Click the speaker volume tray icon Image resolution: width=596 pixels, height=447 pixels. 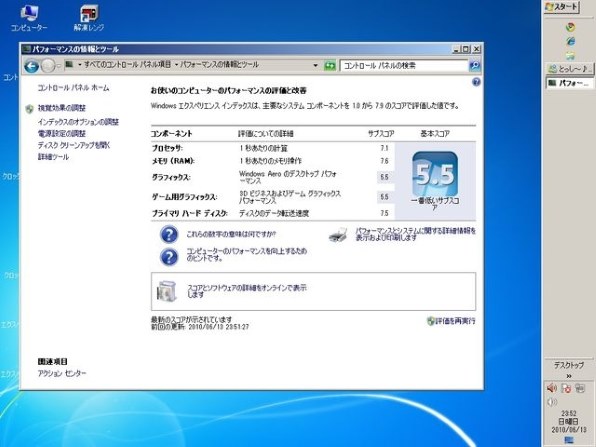(552, 388)
